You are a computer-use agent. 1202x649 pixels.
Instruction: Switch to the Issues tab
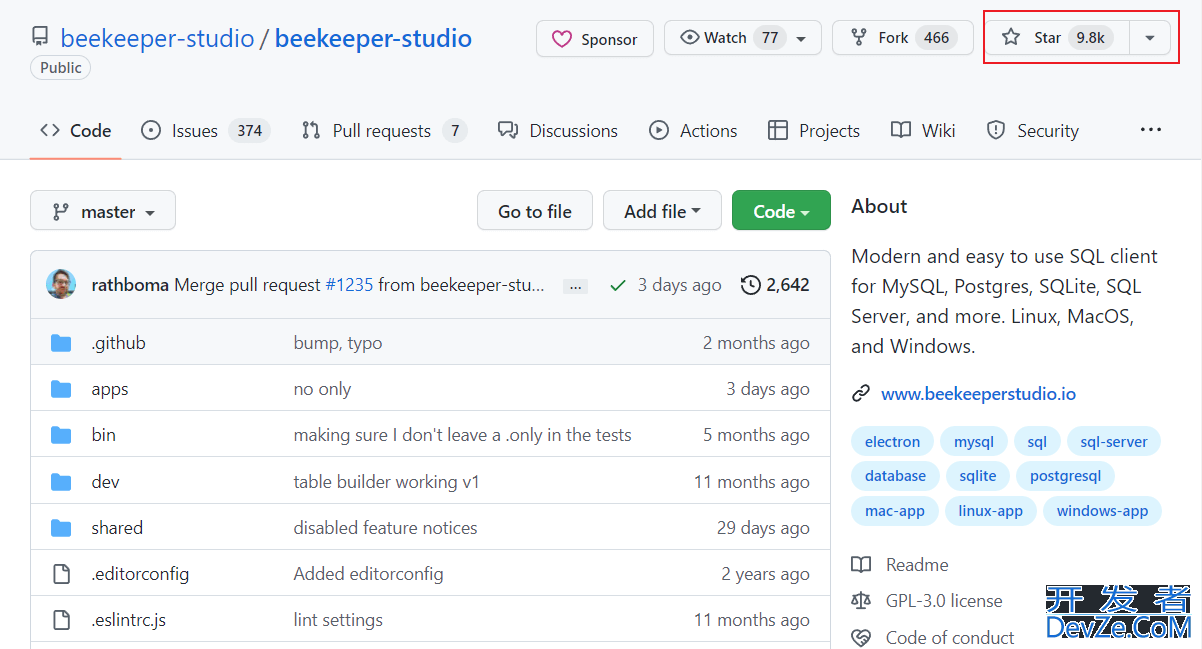(x=205, y=131)
